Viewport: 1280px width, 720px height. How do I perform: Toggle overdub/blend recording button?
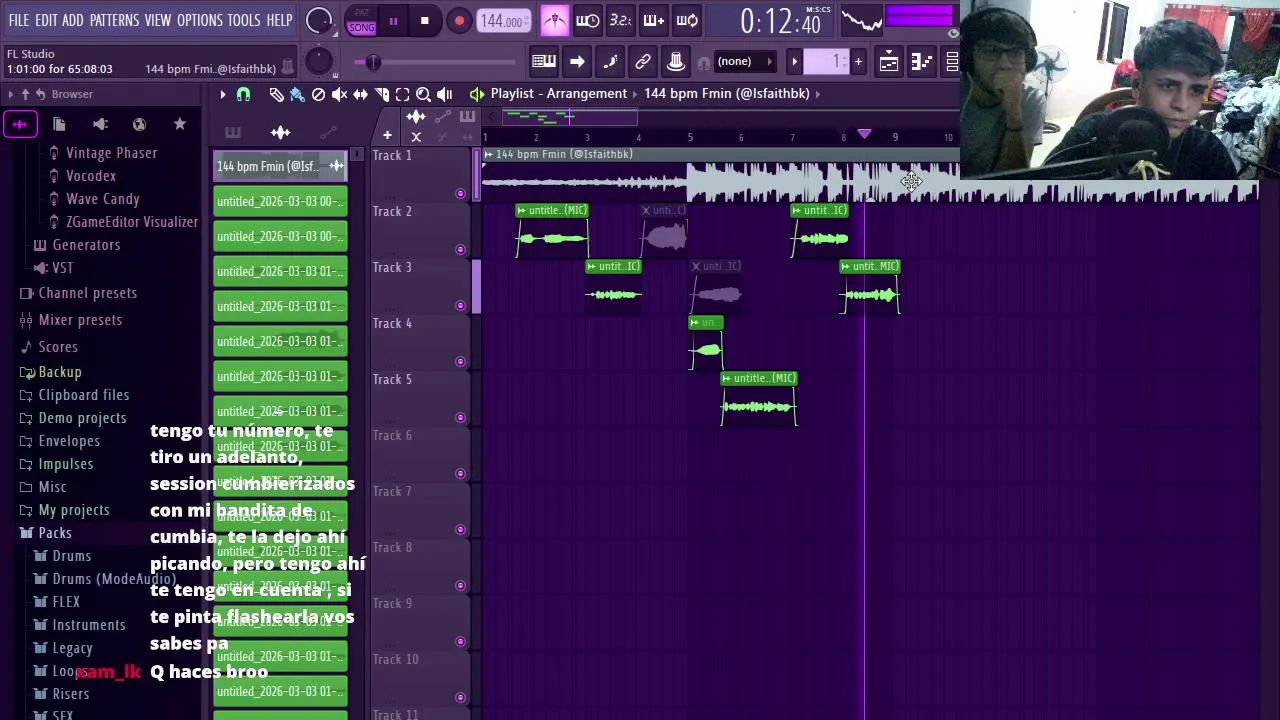click(x=653, y=20)
